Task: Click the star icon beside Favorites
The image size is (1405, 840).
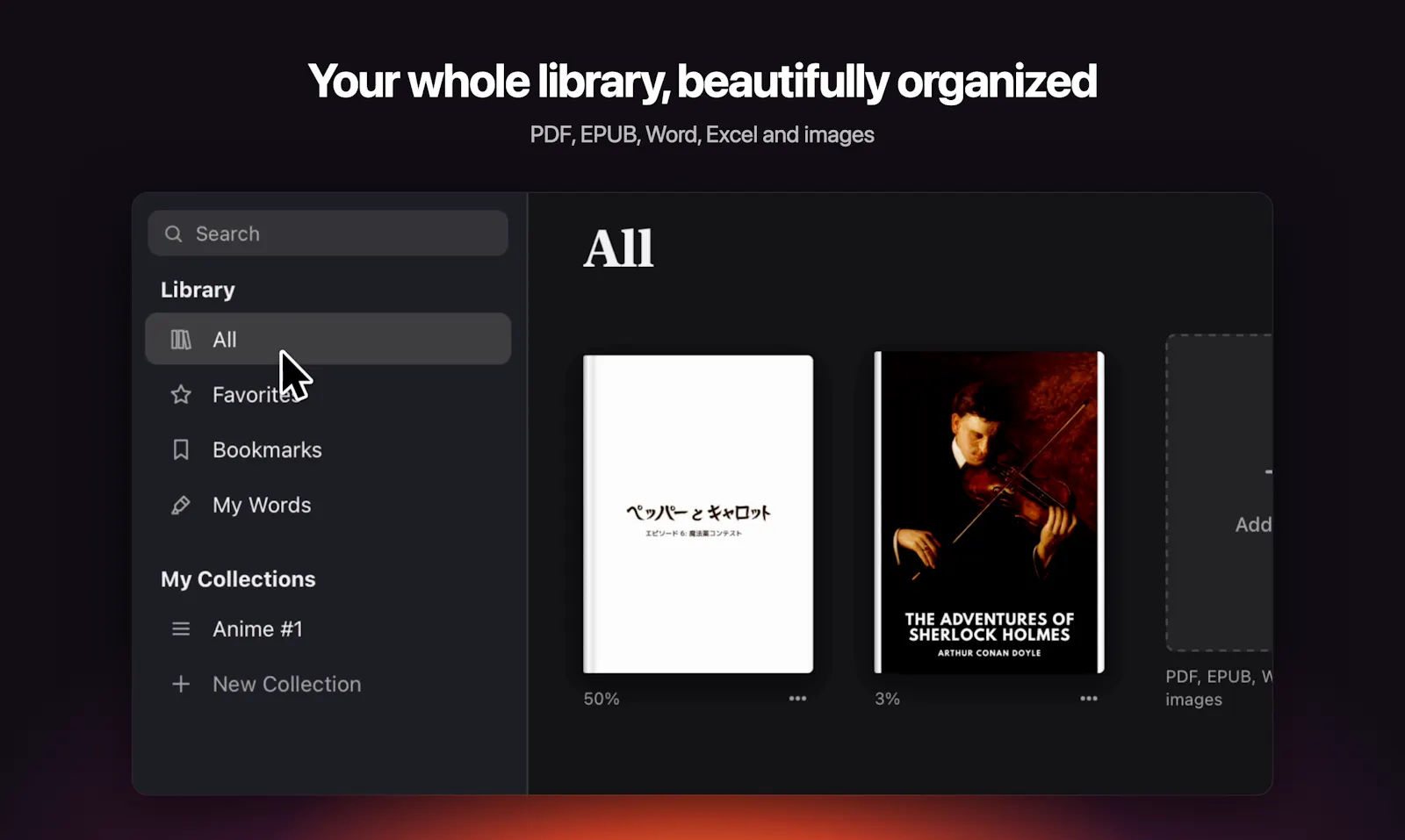Action: (181, 395)
